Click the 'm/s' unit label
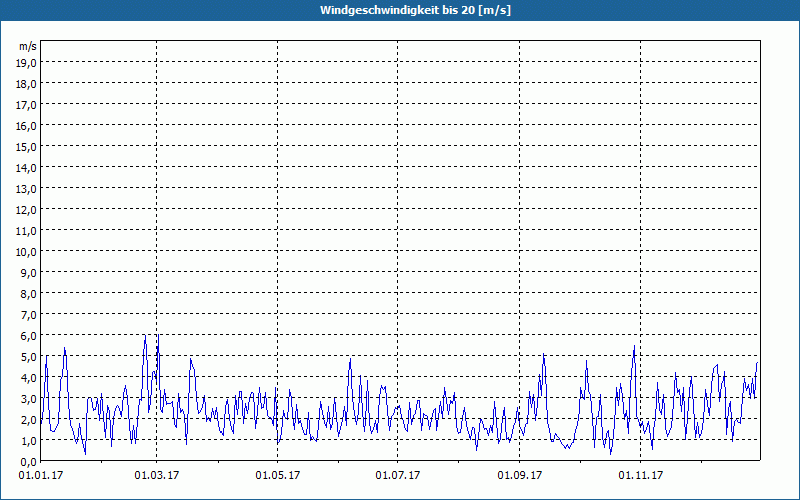Viewport: 800px width, 500px height. coord(28,46)
